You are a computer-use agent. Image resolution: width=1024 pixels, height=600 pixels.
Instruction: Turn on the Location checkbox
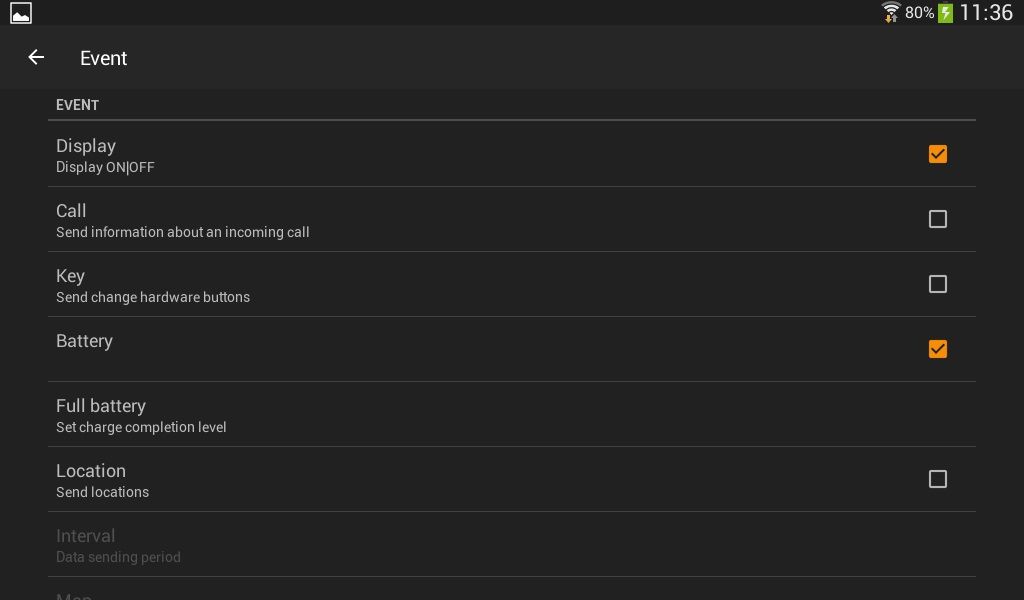tap(937, 479)
